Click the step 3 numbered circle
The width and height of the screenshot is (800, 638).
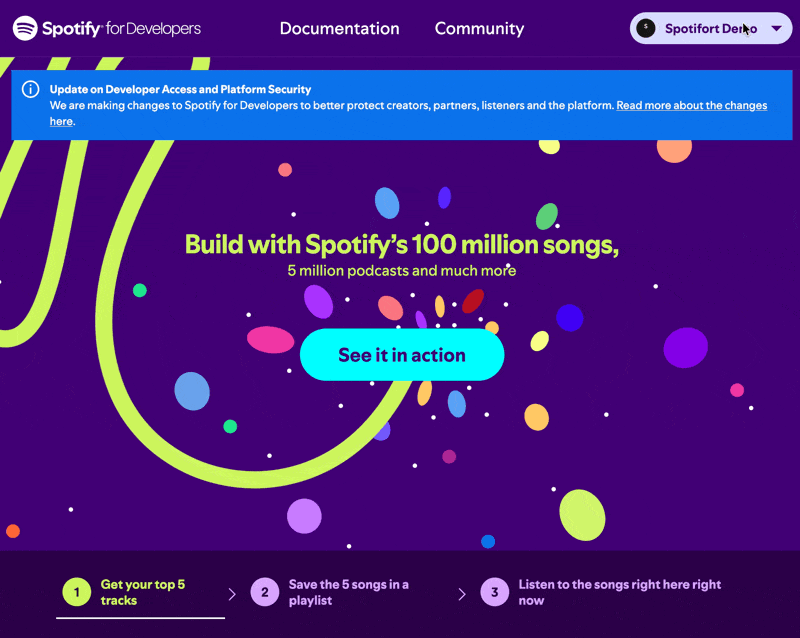click(x=494, y=592)
